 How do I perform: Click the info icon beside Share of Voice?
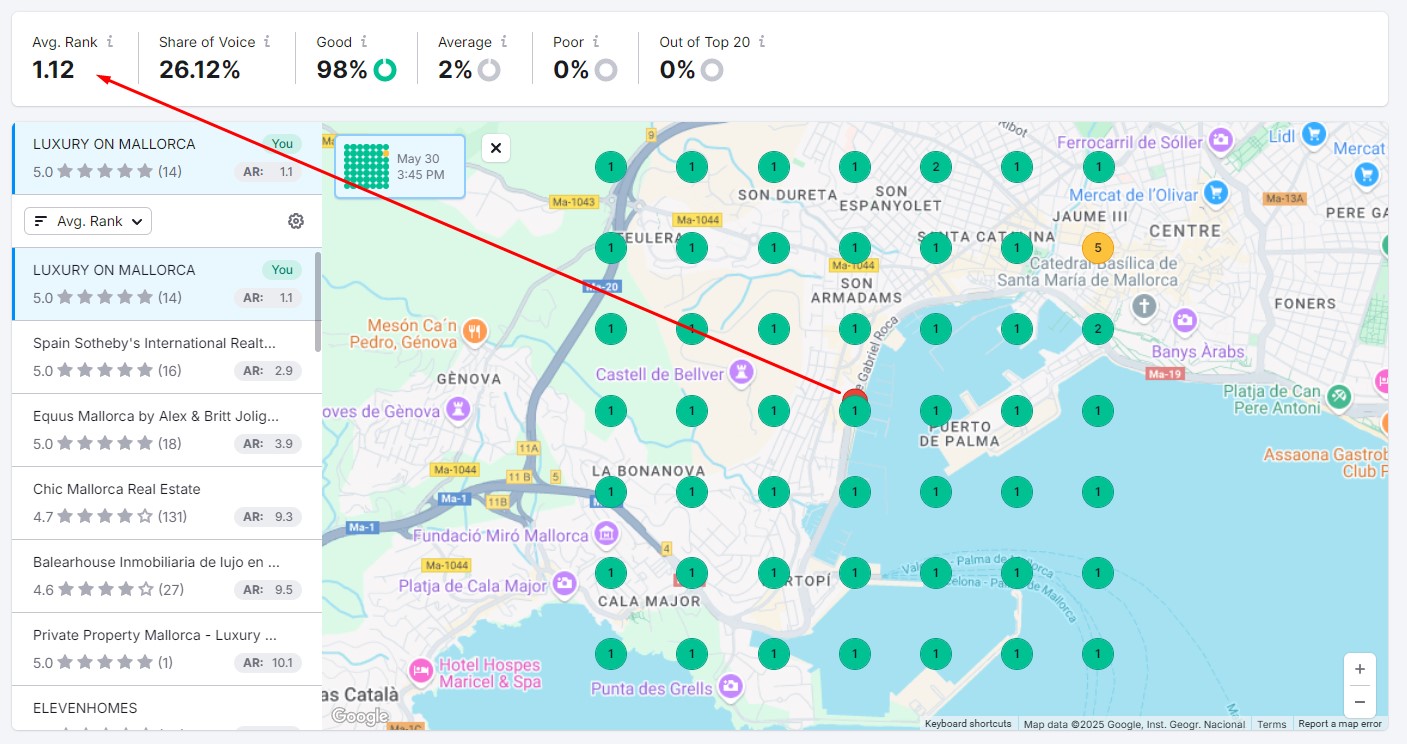click(x=267, y=42)
